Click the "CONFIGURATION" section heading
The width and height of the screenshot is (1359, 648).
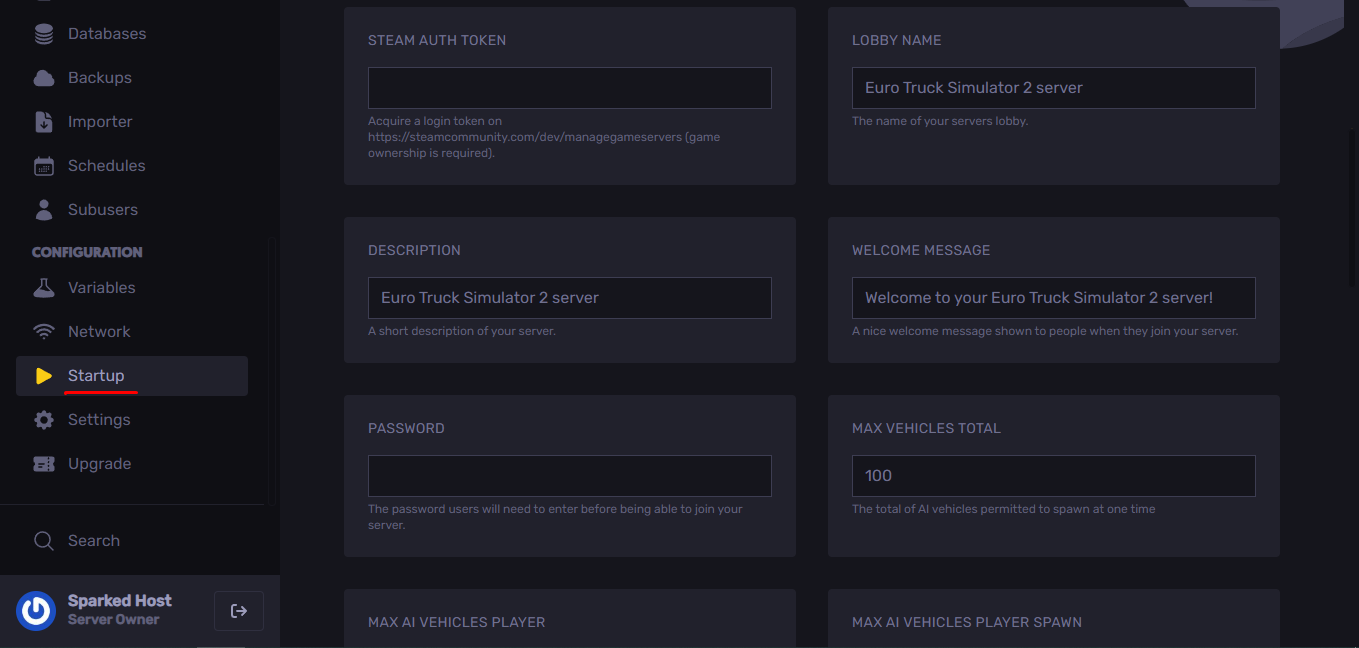point(87,252)
